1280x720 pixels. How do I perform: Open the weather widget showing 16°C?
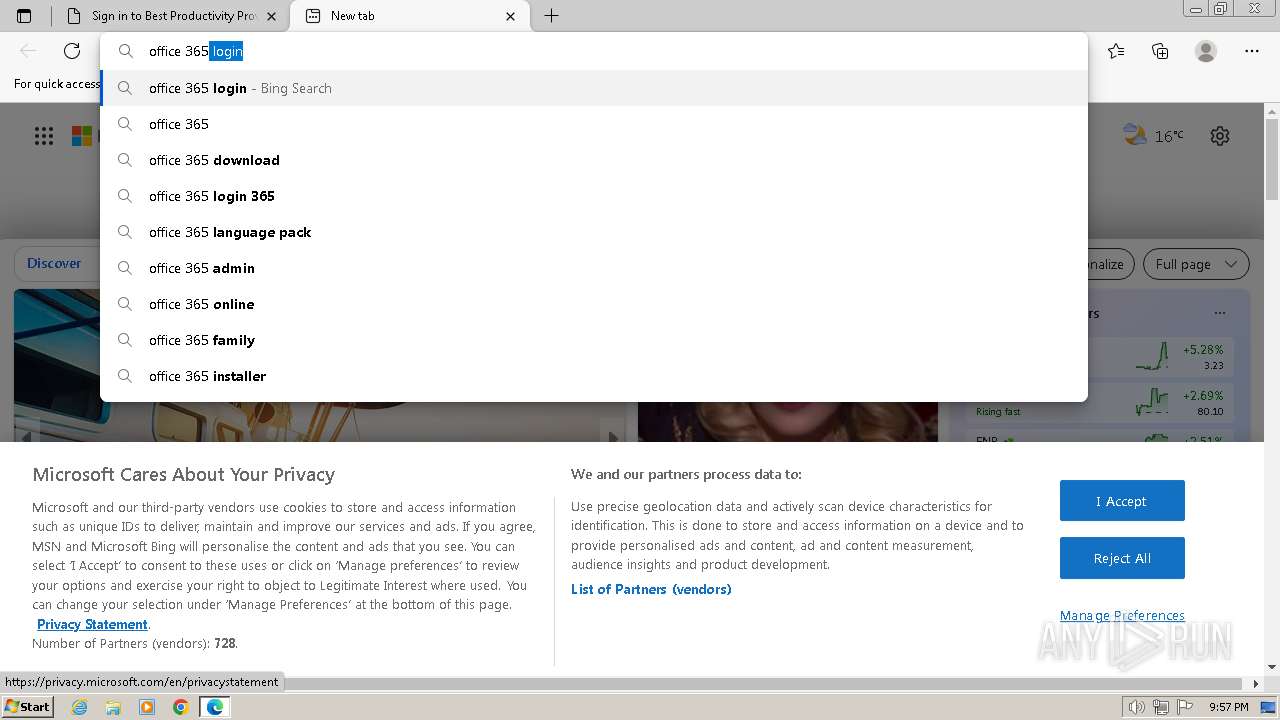click(x=1153, y=135)
